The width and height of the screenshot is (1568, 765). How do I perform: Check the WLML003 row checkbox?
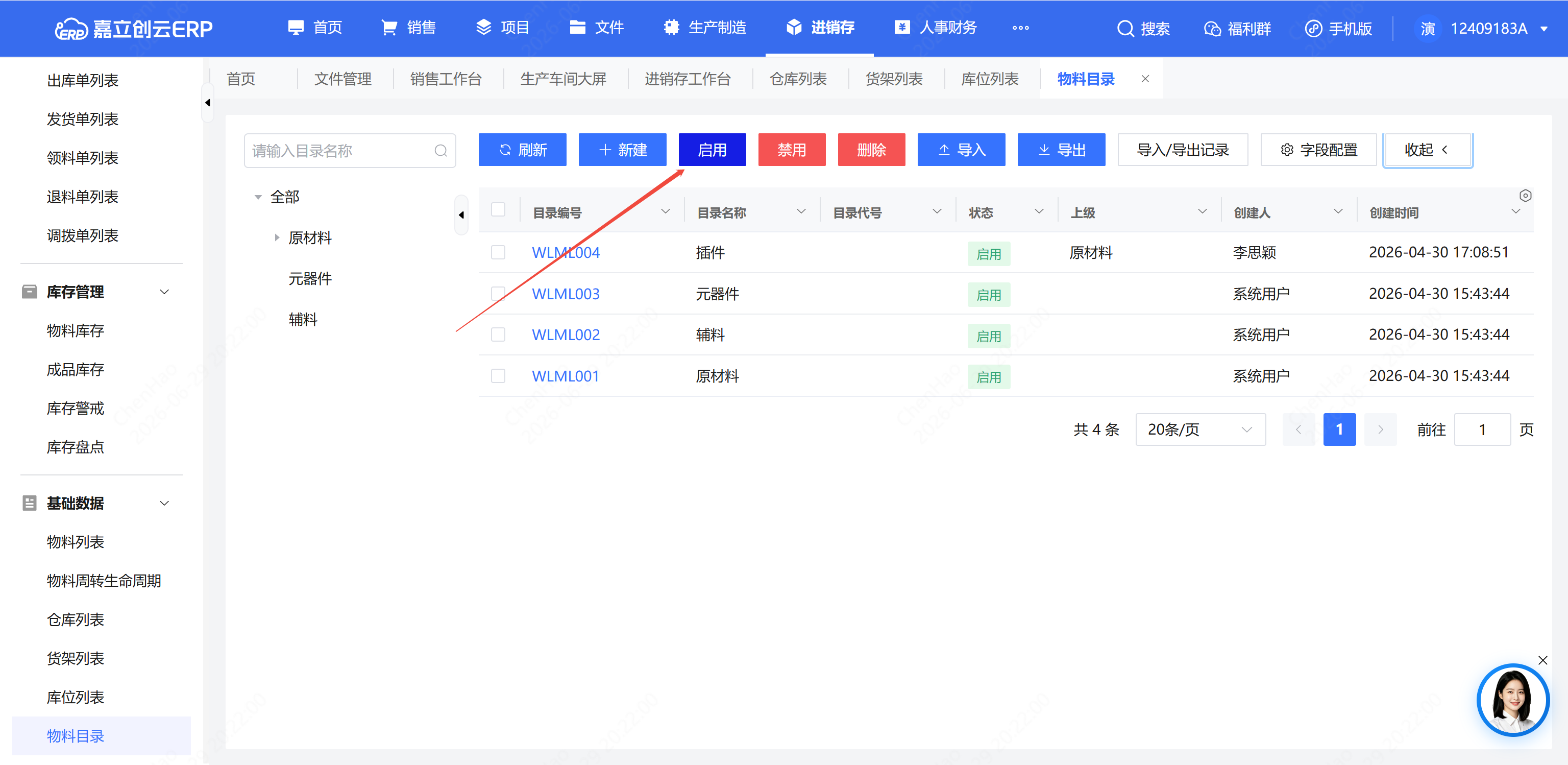tap(498, 294)
